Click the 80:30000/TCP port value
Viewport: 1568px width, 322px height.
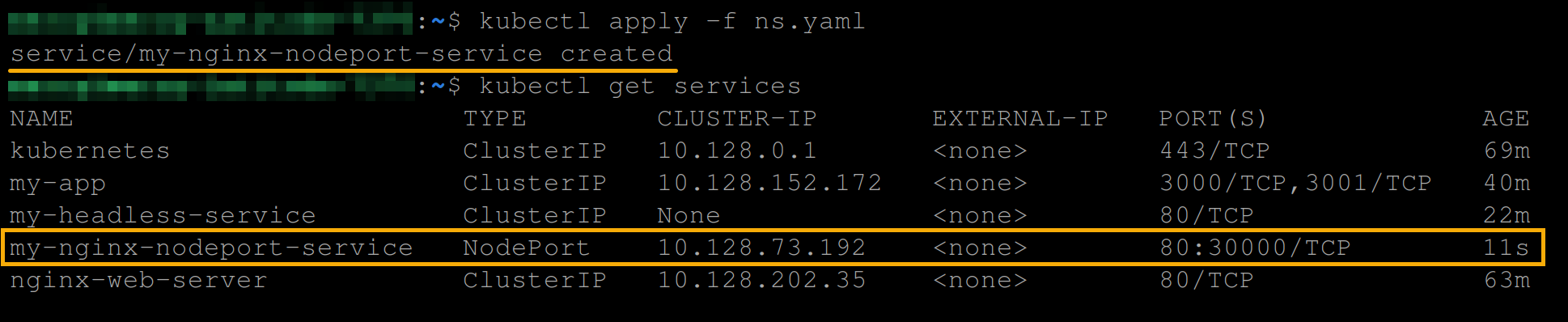(x=1255, y=248)
